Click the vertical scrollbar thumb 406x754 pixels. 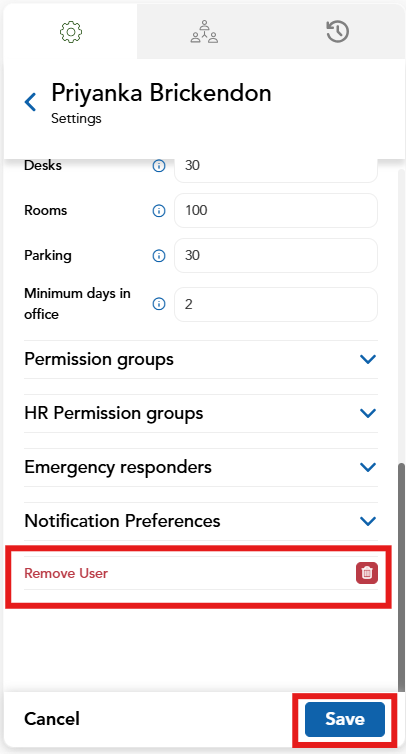[x=401, y=577]
